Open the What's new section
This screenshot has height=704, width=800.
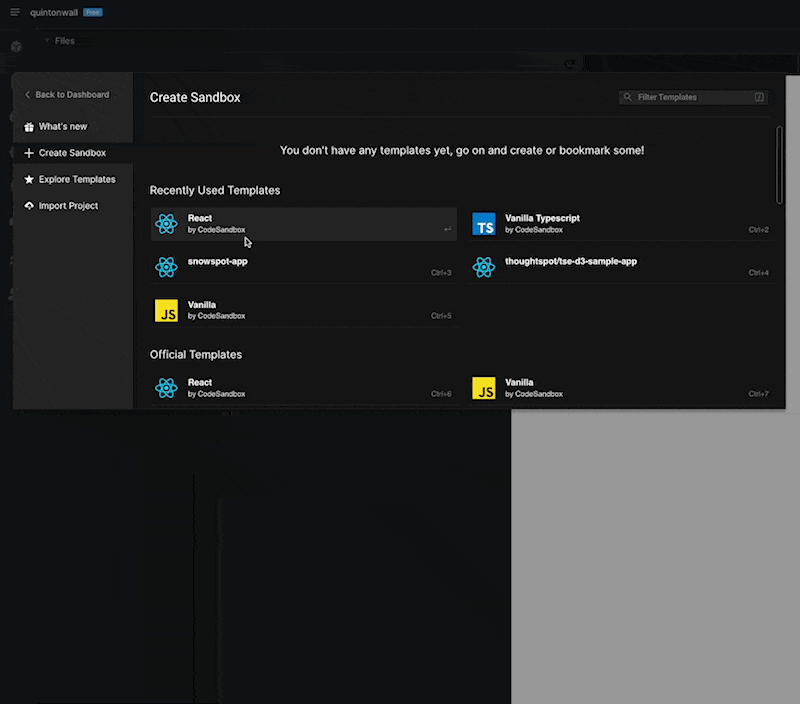tap(56, 127)
